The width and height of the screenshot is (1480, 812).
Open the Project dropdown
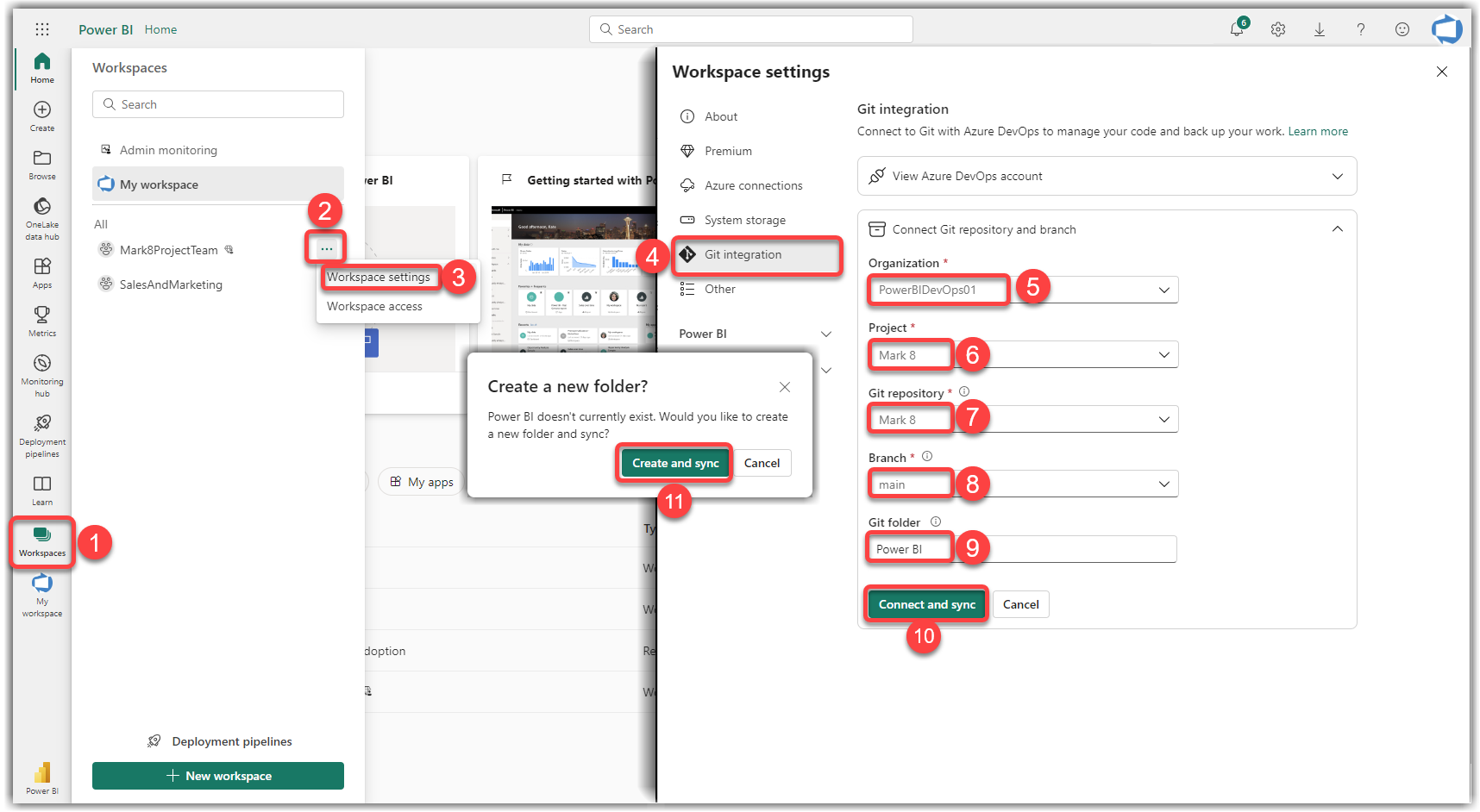click(x=1023, y=354)
